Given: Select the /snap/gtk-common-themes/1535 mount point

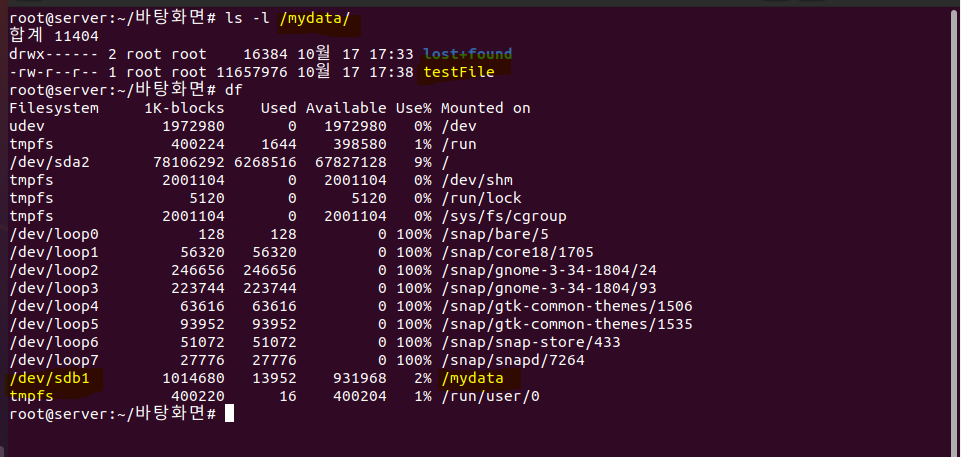Looking at the screenshot, I should point(567,324).
